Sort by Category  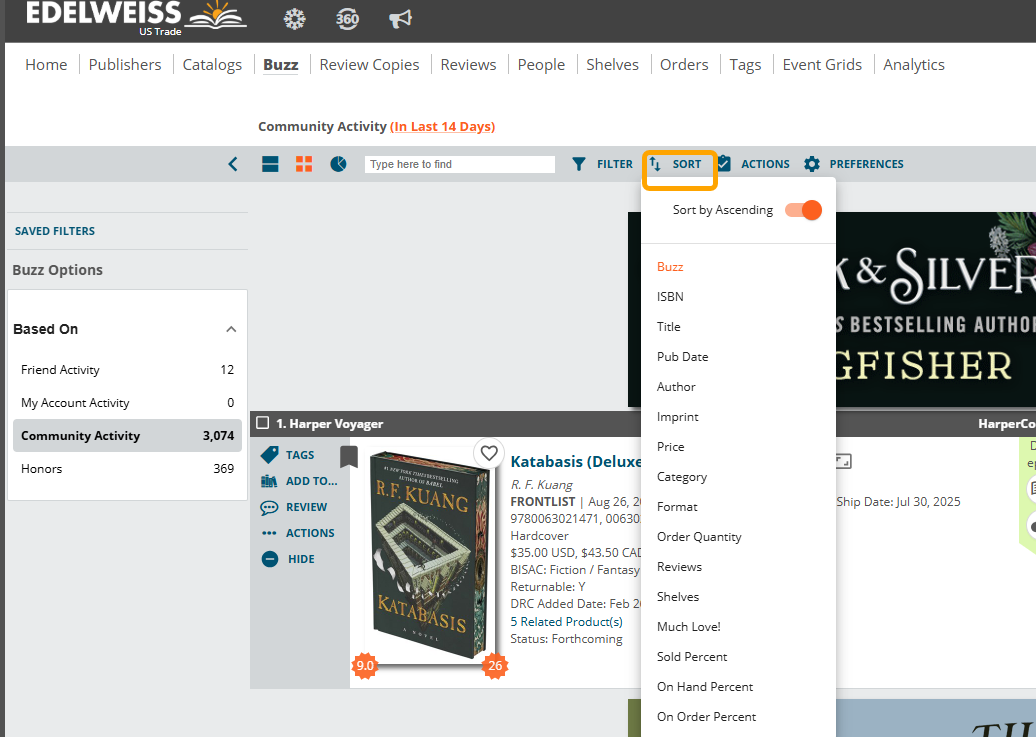(x=682, y=477)
